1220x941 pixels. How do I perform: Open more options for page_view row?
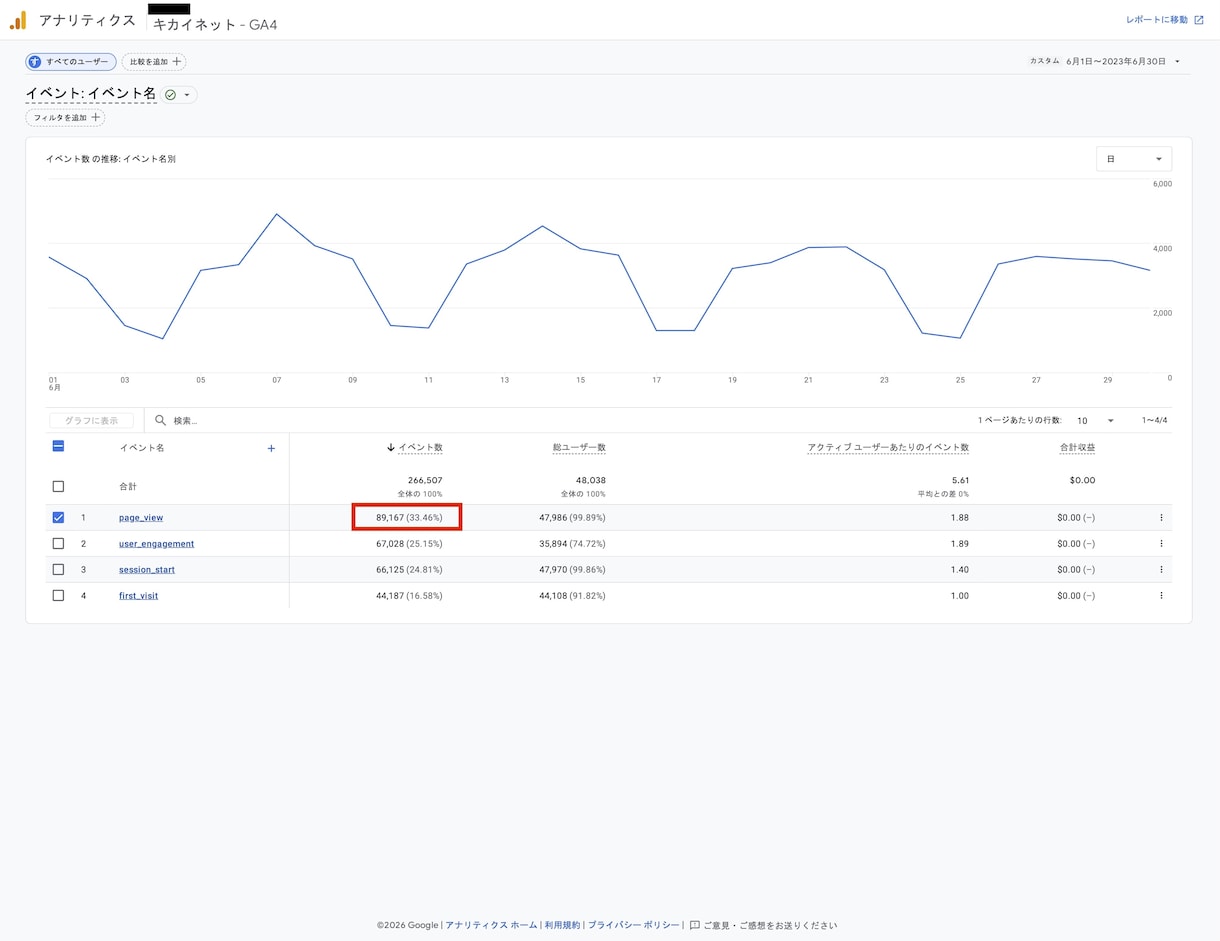pyautogui.click(x=1161, y=518)
